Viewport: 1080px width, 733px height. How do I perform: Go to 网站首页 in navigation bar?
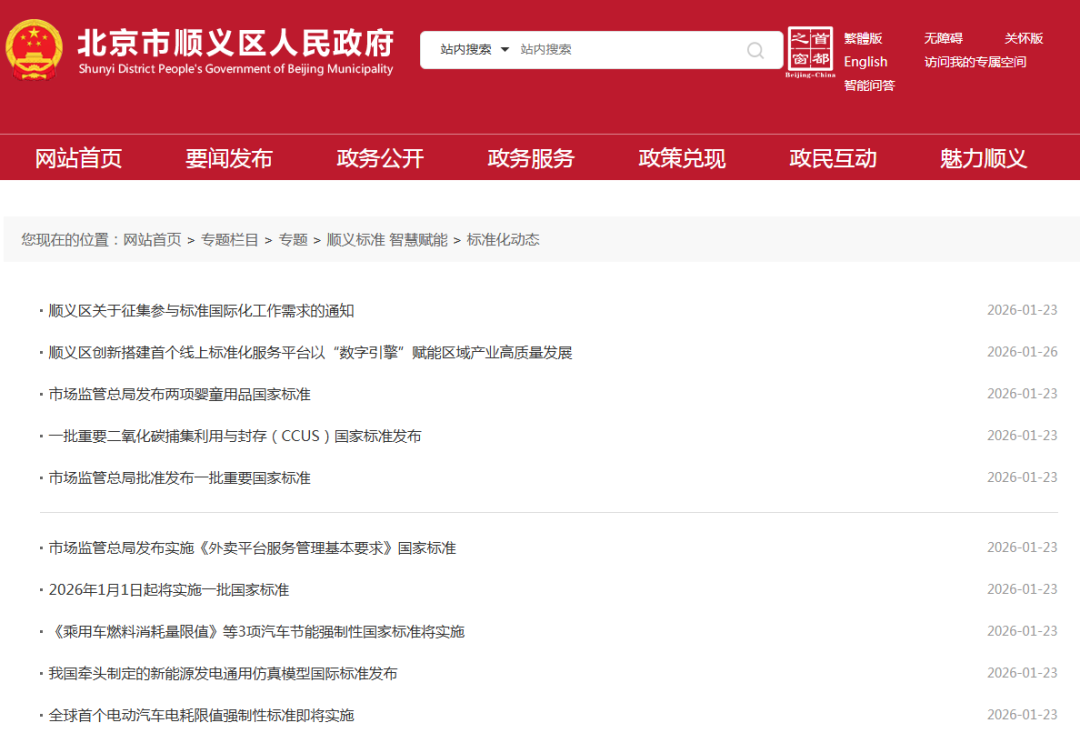pos(78,158)
